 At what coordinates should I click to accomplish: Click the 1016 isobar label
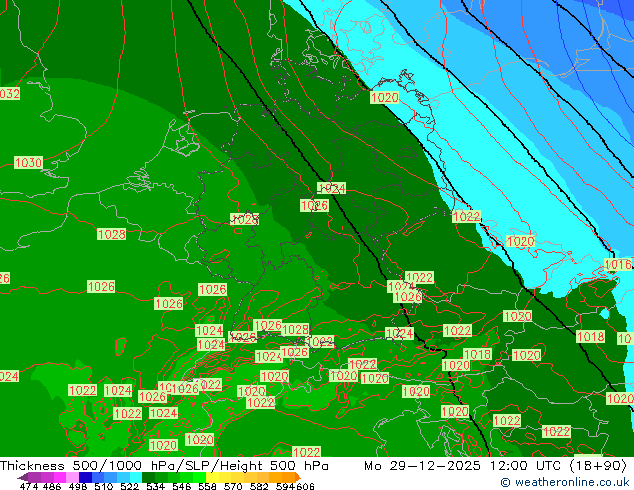coord(617,265)
